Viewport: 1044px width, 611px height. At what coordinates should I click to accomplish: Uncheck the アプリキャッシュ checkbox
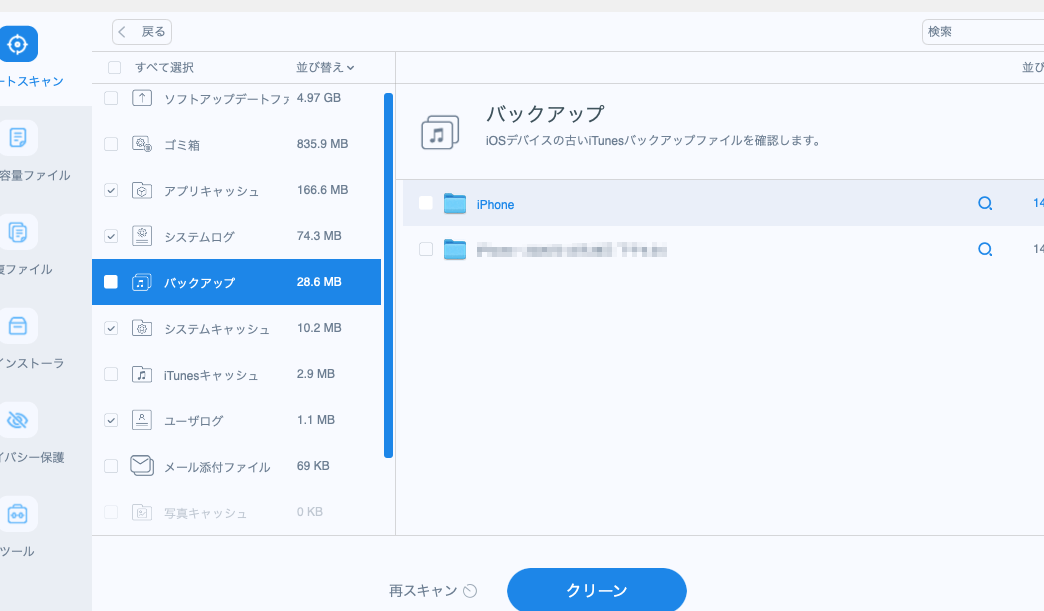tap(111, 190)
